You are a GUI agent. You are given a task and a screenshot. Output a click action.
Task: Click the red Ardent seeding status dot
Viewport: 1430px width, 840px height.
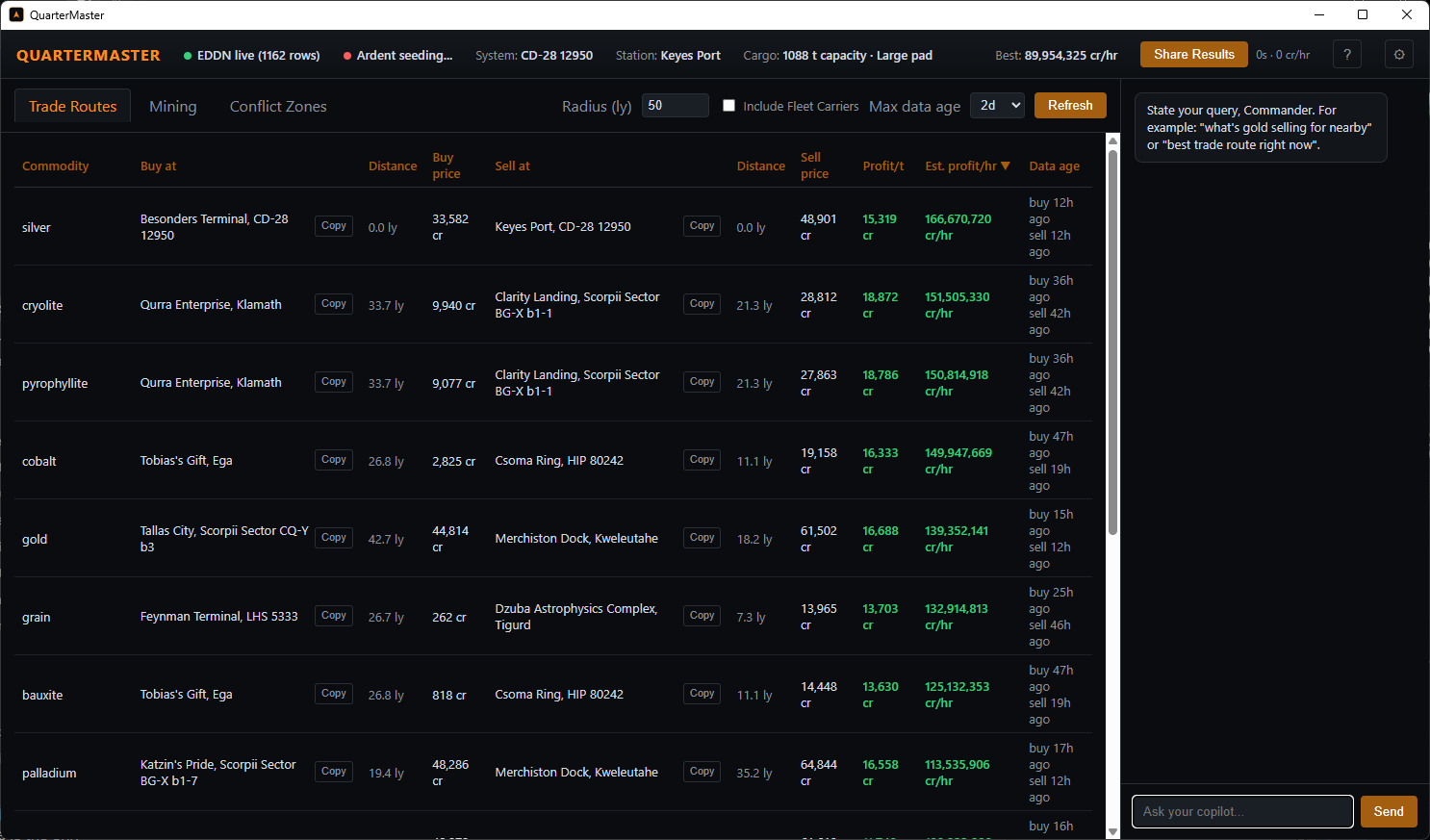[347, 56]
